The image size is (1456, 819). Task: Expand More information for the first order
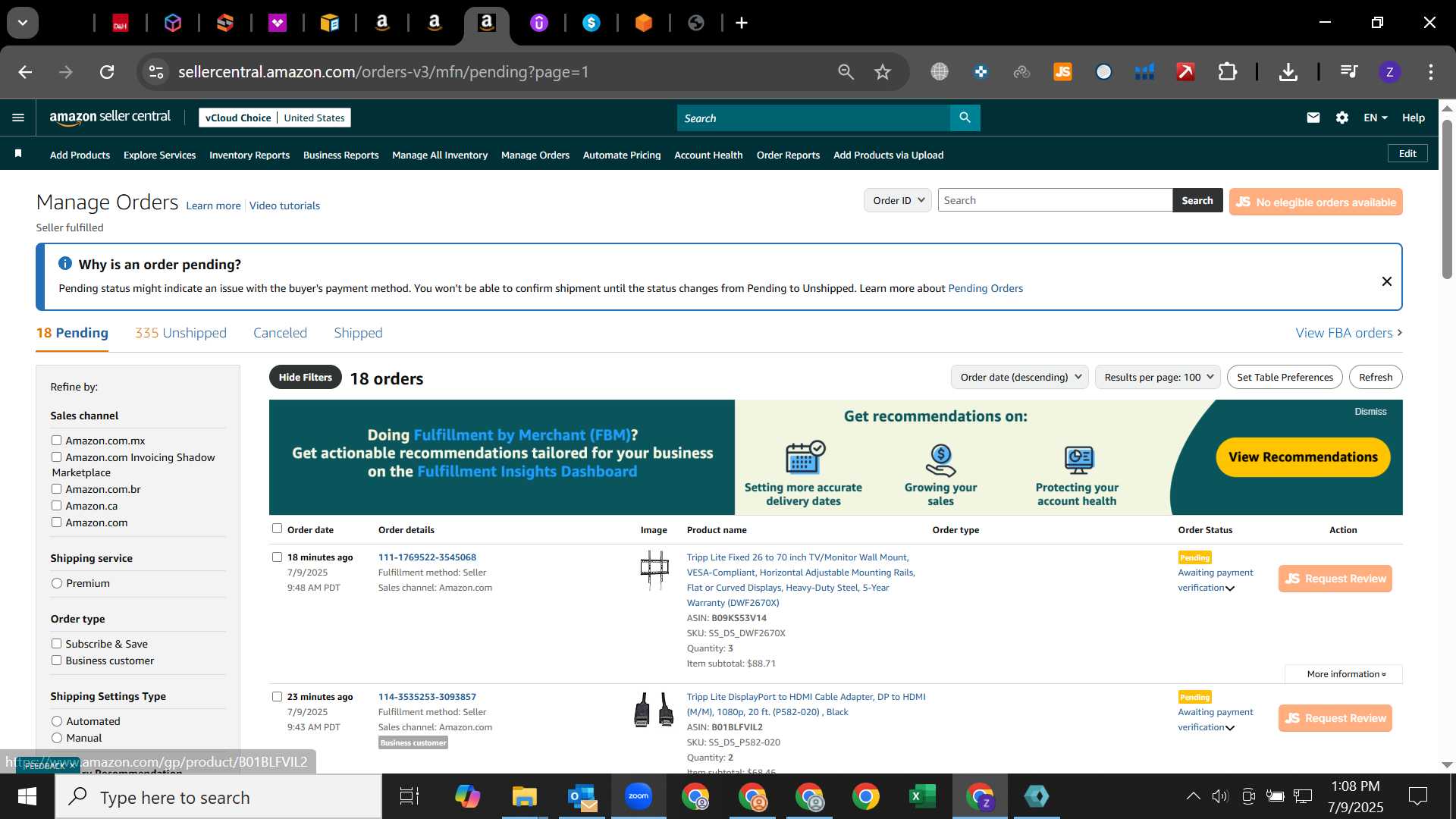tap(1345, 673)
